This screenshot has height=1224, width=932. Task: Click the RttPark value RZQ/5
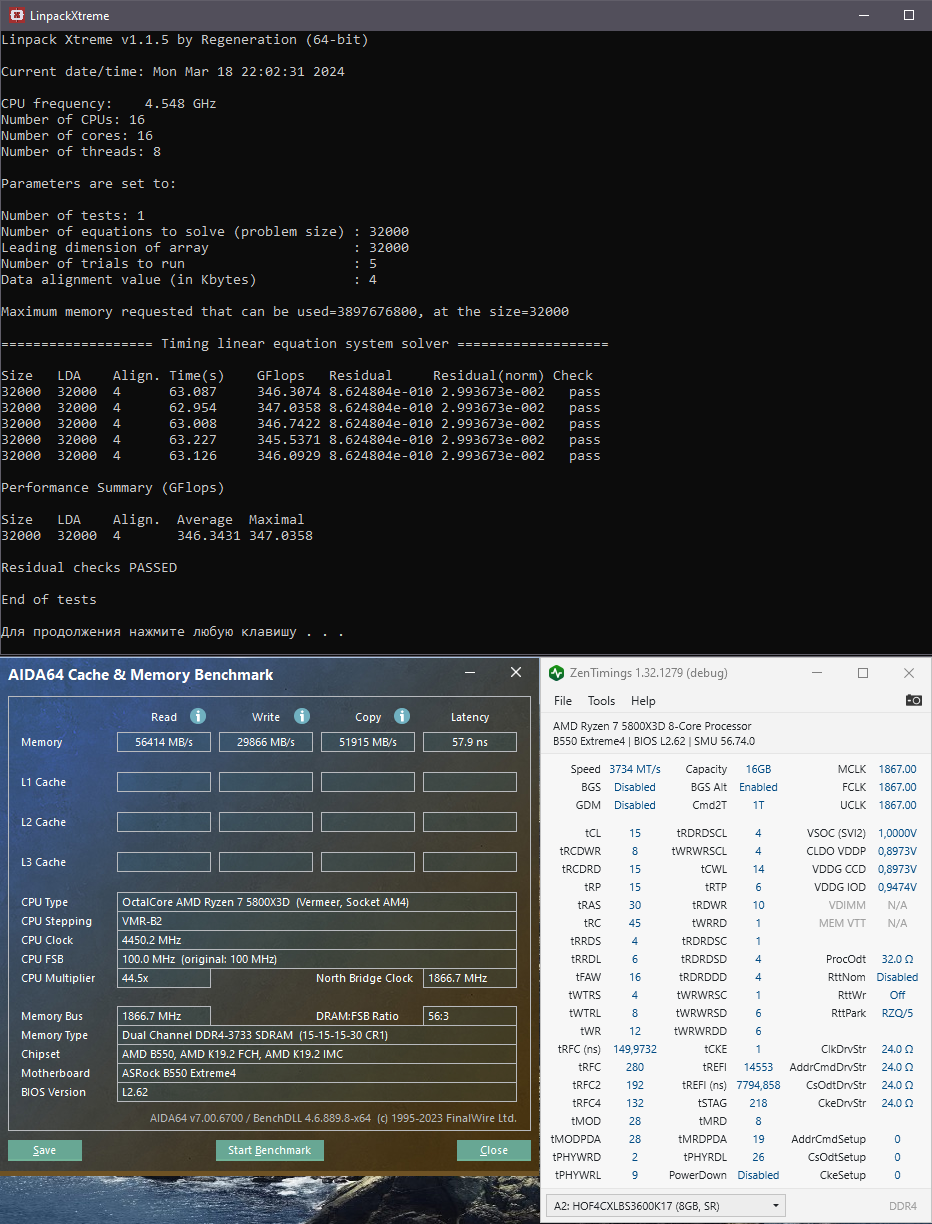tap(897, 1013)
